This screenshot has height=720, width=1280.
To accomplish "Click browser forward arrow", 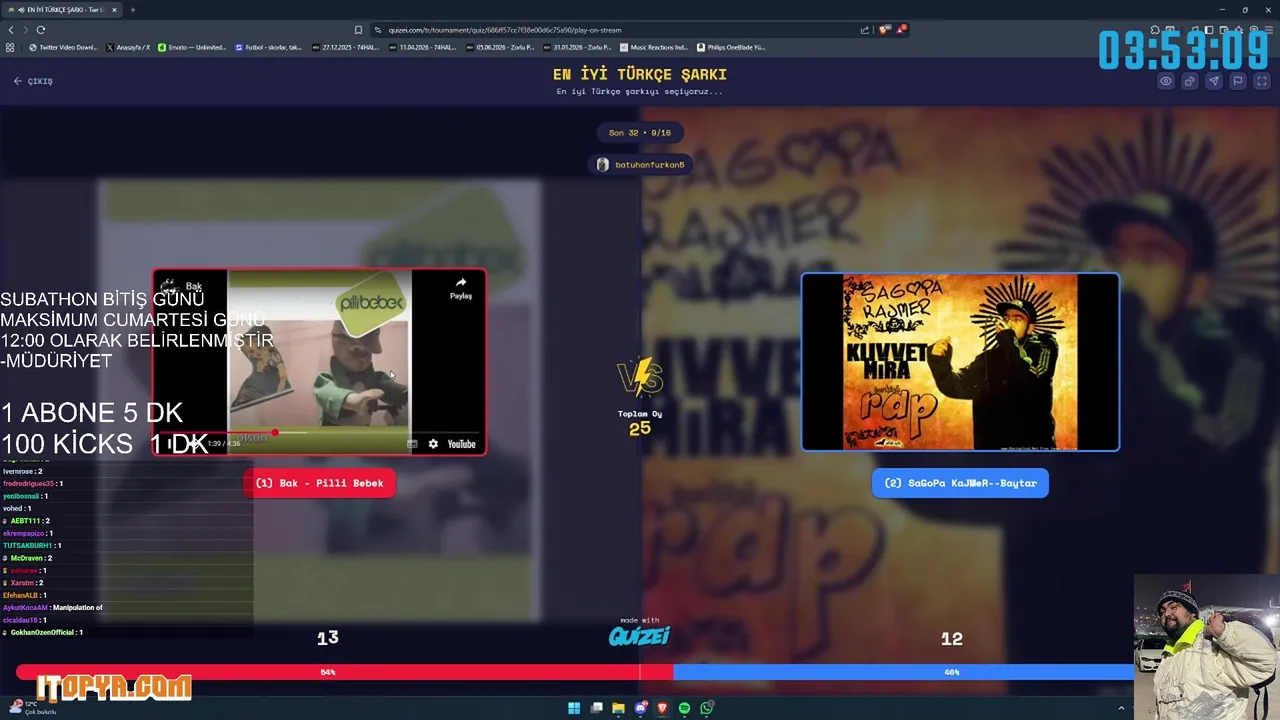I will click(x=26, y=30).
